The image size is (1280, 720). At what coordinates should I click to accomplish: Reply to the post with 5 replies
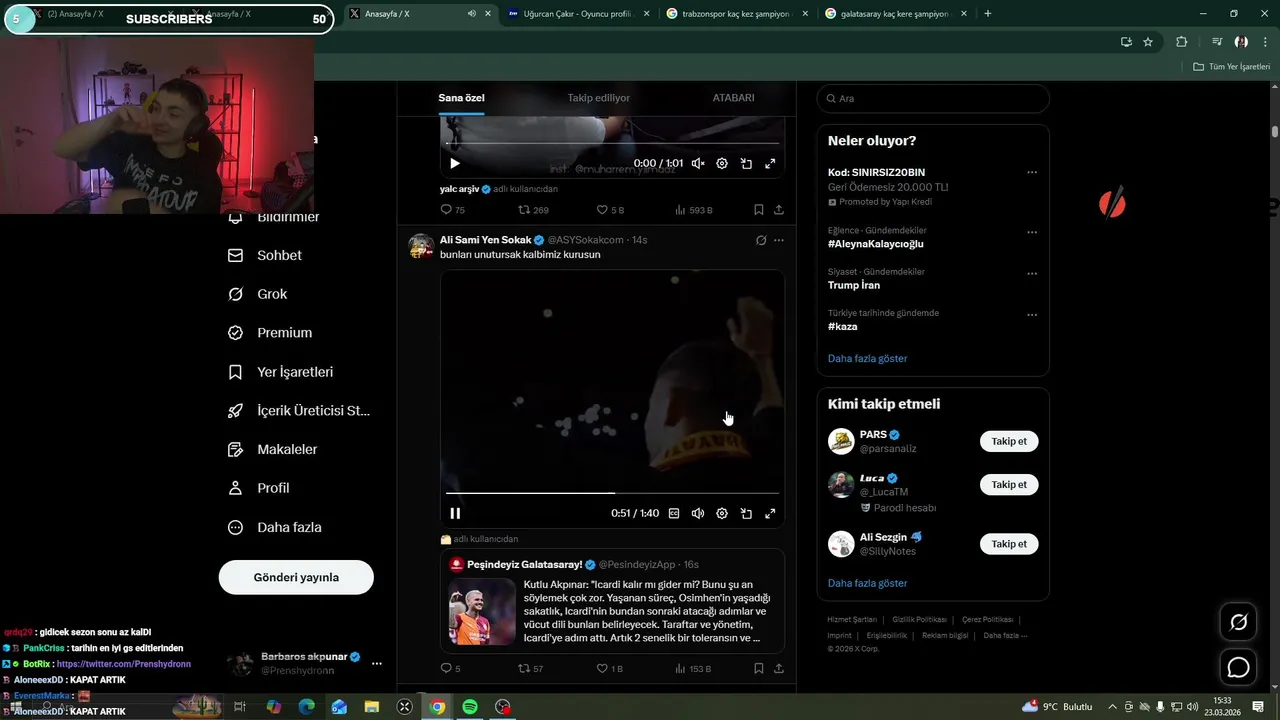pos(450,668)
